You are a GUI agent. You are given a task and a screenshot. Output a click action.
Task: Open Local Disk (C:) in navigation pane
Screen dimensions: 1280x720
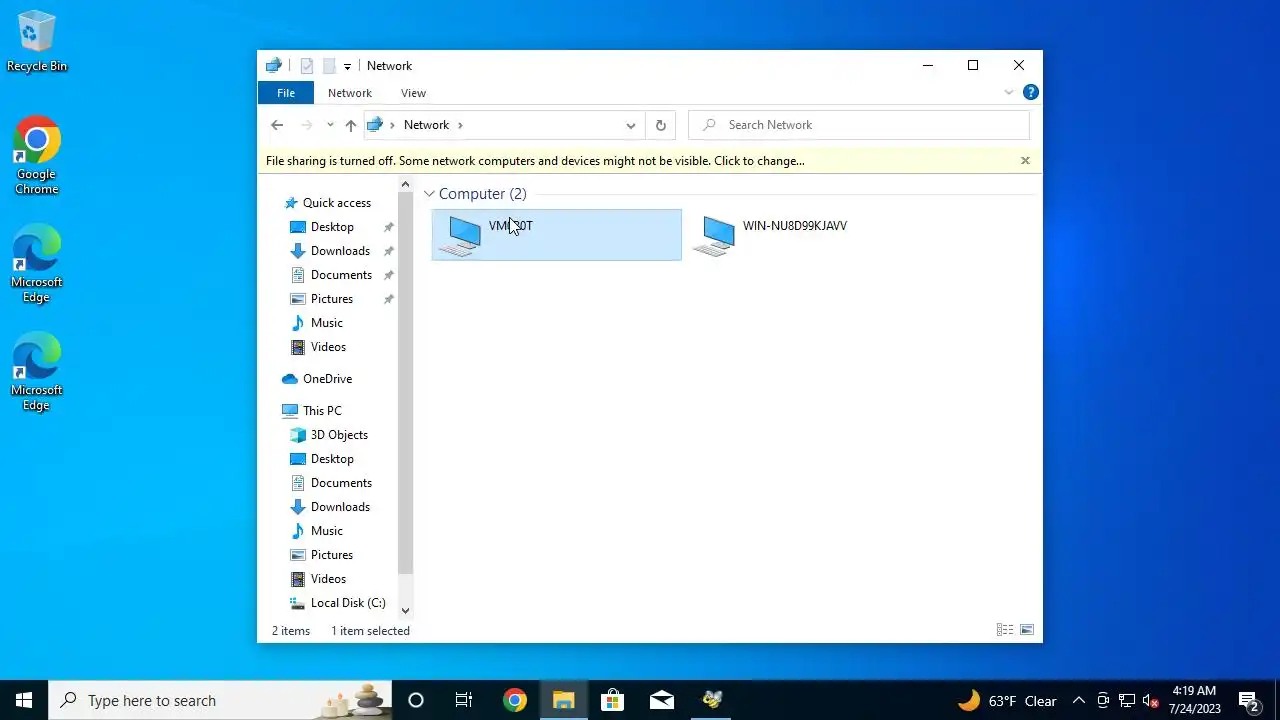point(348,603)
